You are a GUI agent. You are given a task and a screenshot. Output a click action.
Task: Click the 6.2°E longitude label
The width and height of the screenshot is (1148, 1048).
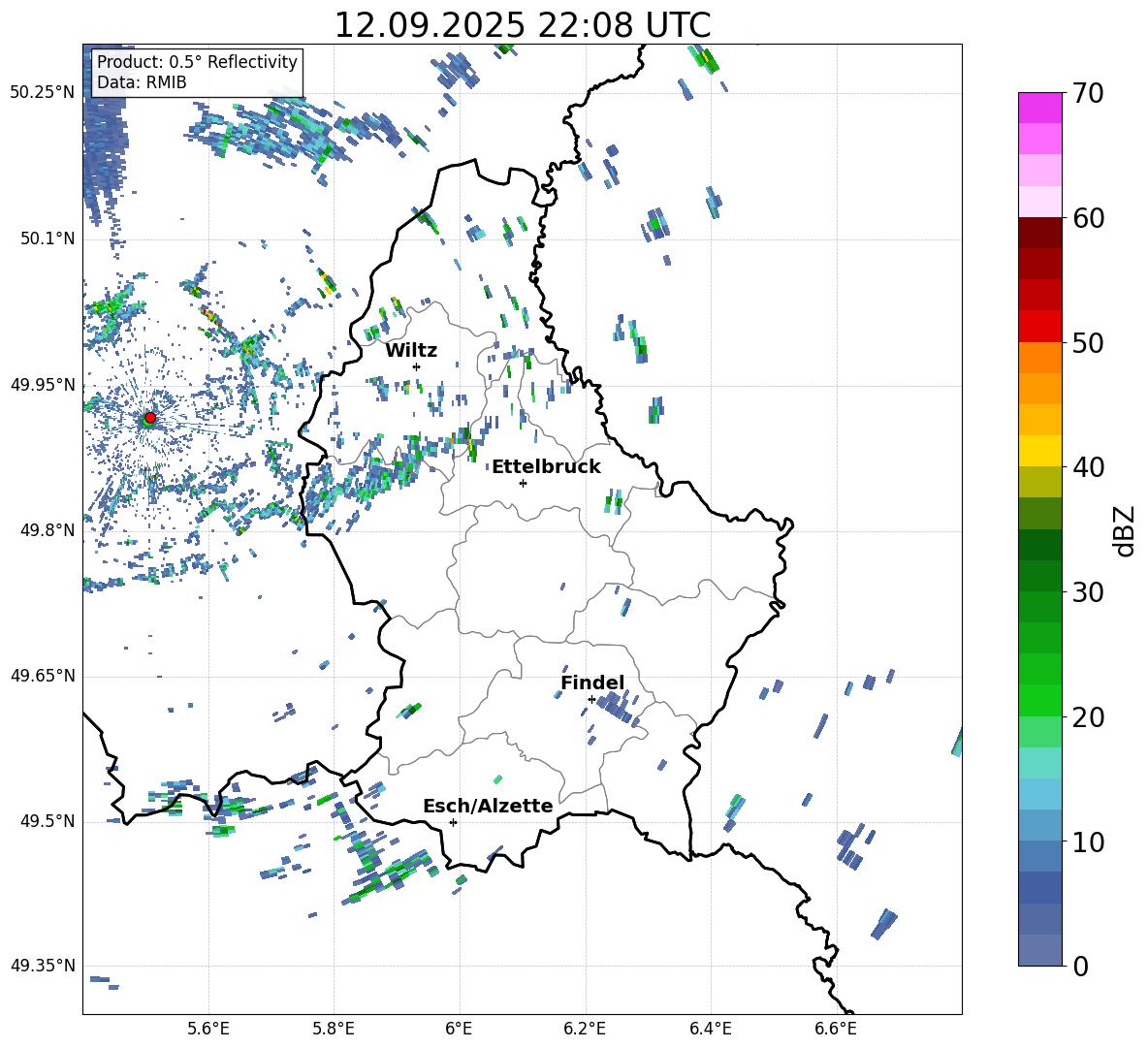585,1029
